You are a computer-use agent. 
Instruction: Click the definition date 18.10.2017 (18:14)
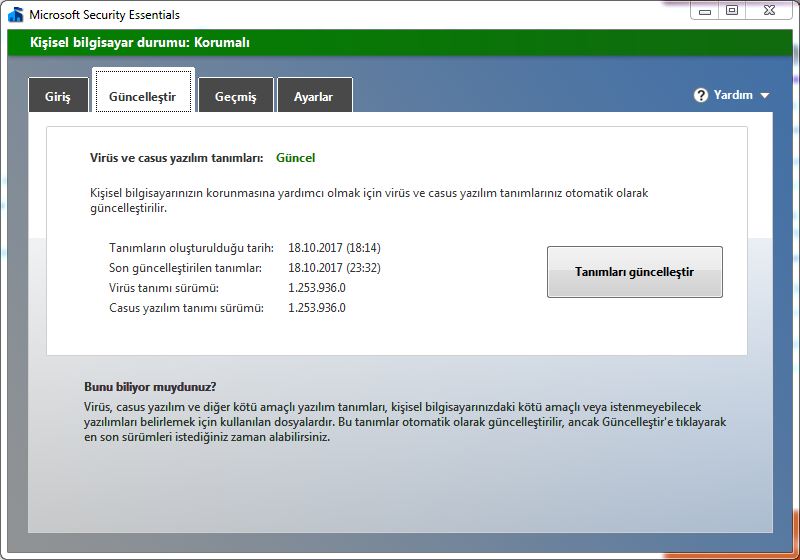pos(334,248)
